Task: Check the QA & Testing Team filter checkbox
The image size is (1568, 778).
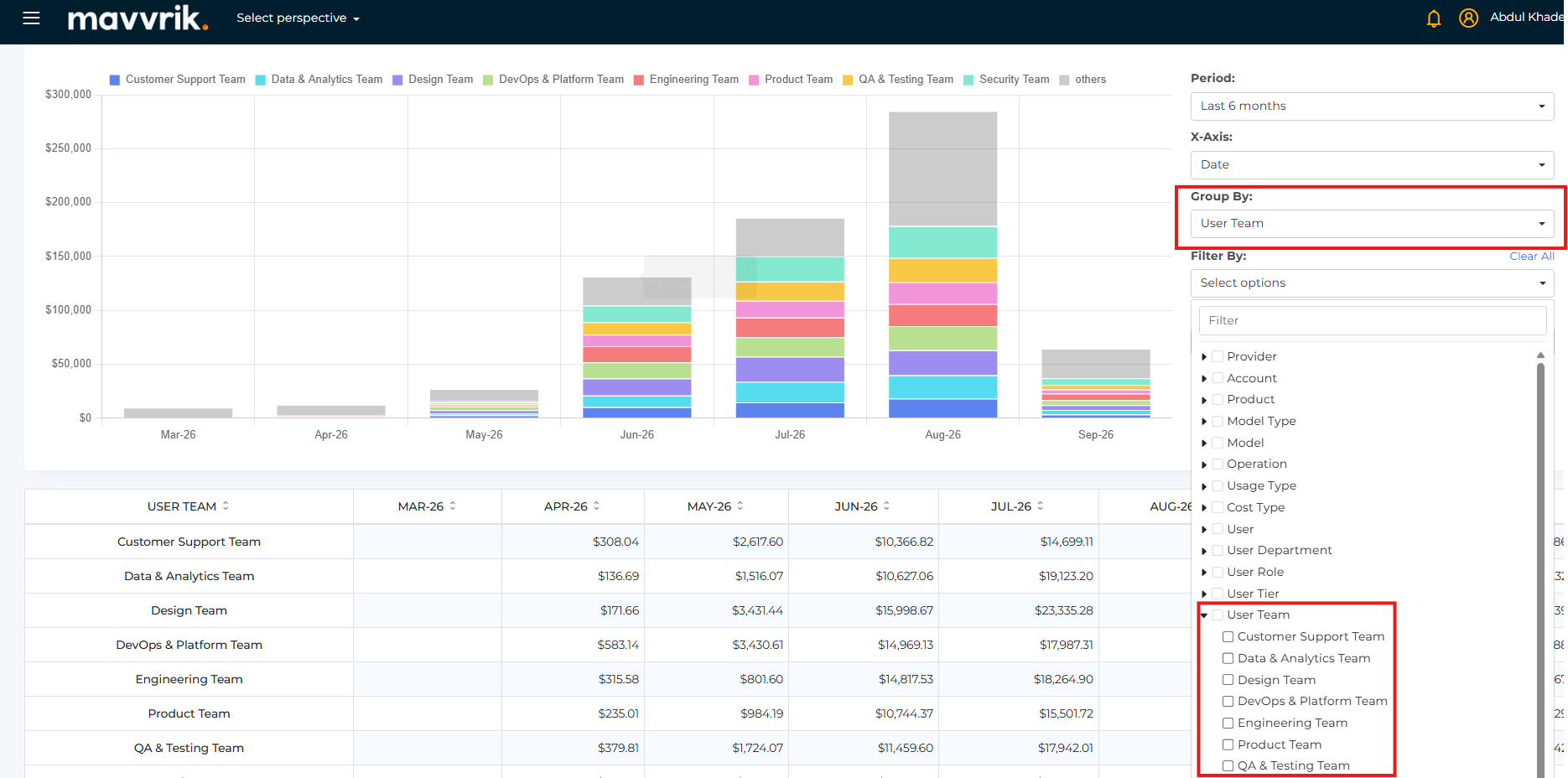Action: (1228, 765)
